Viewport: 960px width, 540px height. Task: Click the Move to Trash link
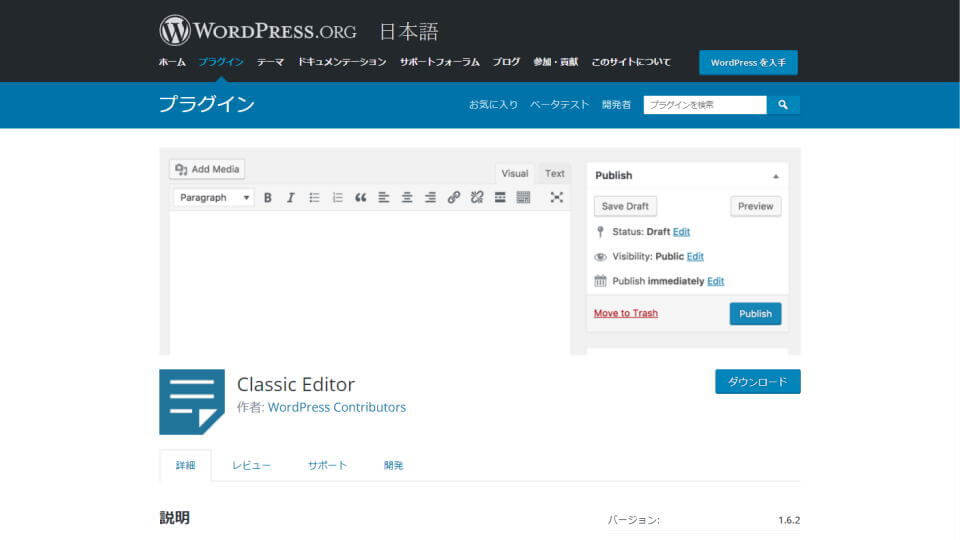(x=626, y=313)
